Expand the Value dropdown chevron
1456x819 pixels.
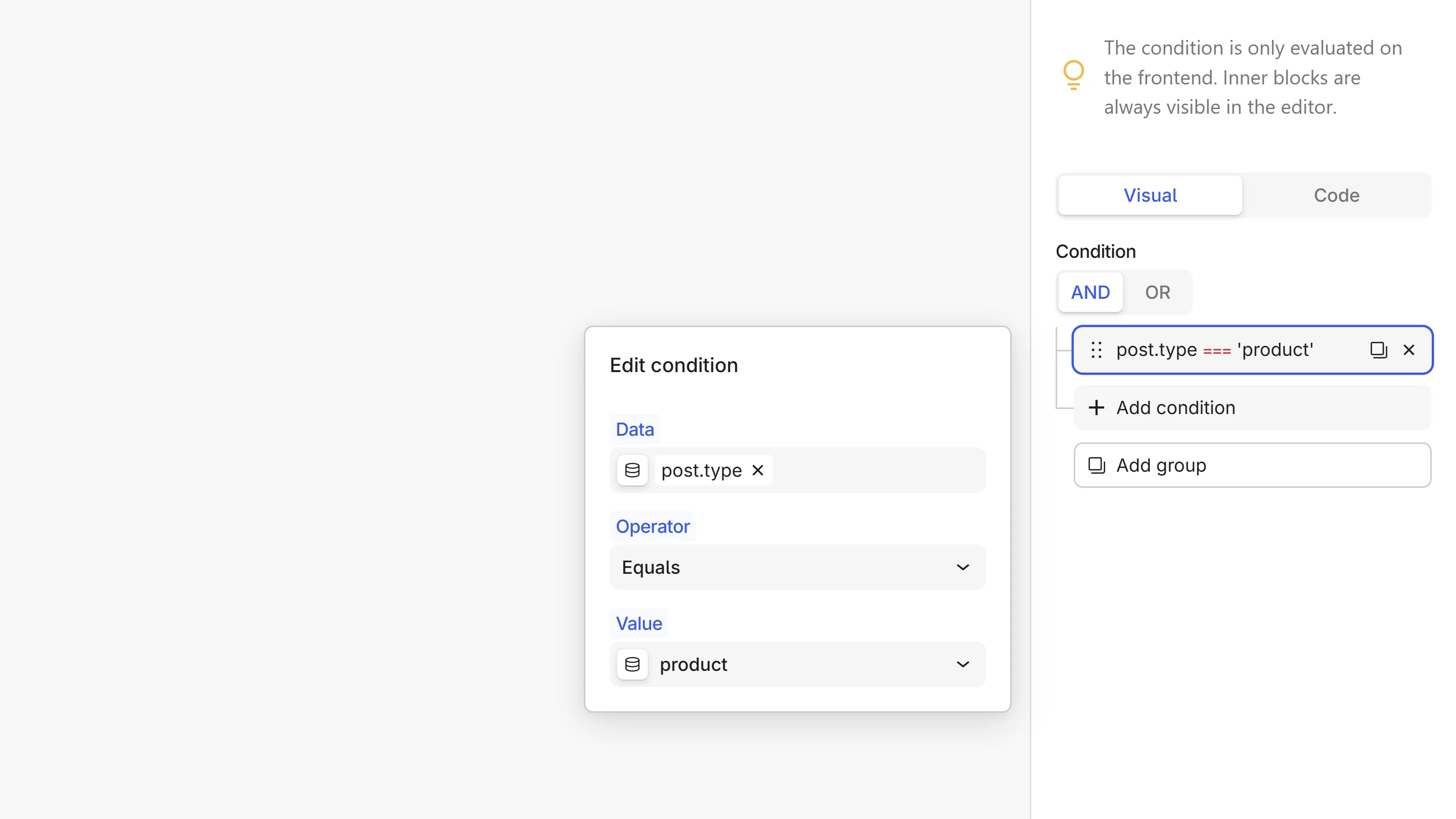coord(963,664)
